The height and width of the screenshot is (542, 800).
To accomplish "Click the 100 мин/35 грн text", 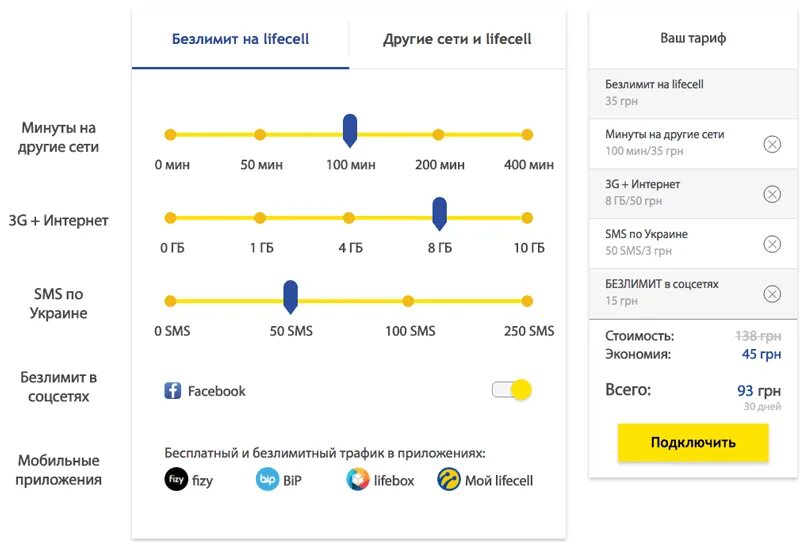I will pos(644,151).
